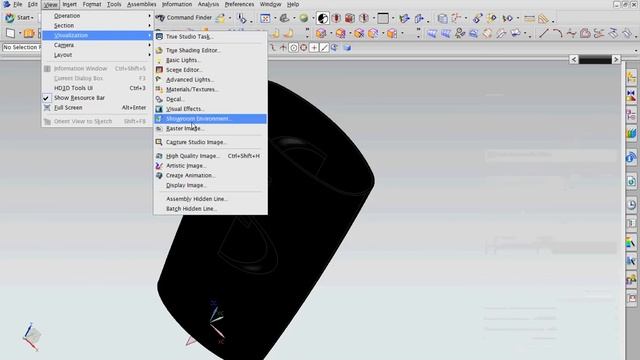The height and width of the screenshot is (360, 640).
Task: Click the Fit view icon
Action: click(x=265, y=18)
